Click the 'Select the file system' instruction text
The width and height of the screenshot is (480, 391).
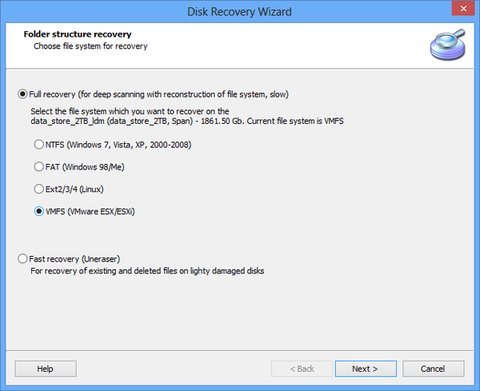[x=130, y=111]
